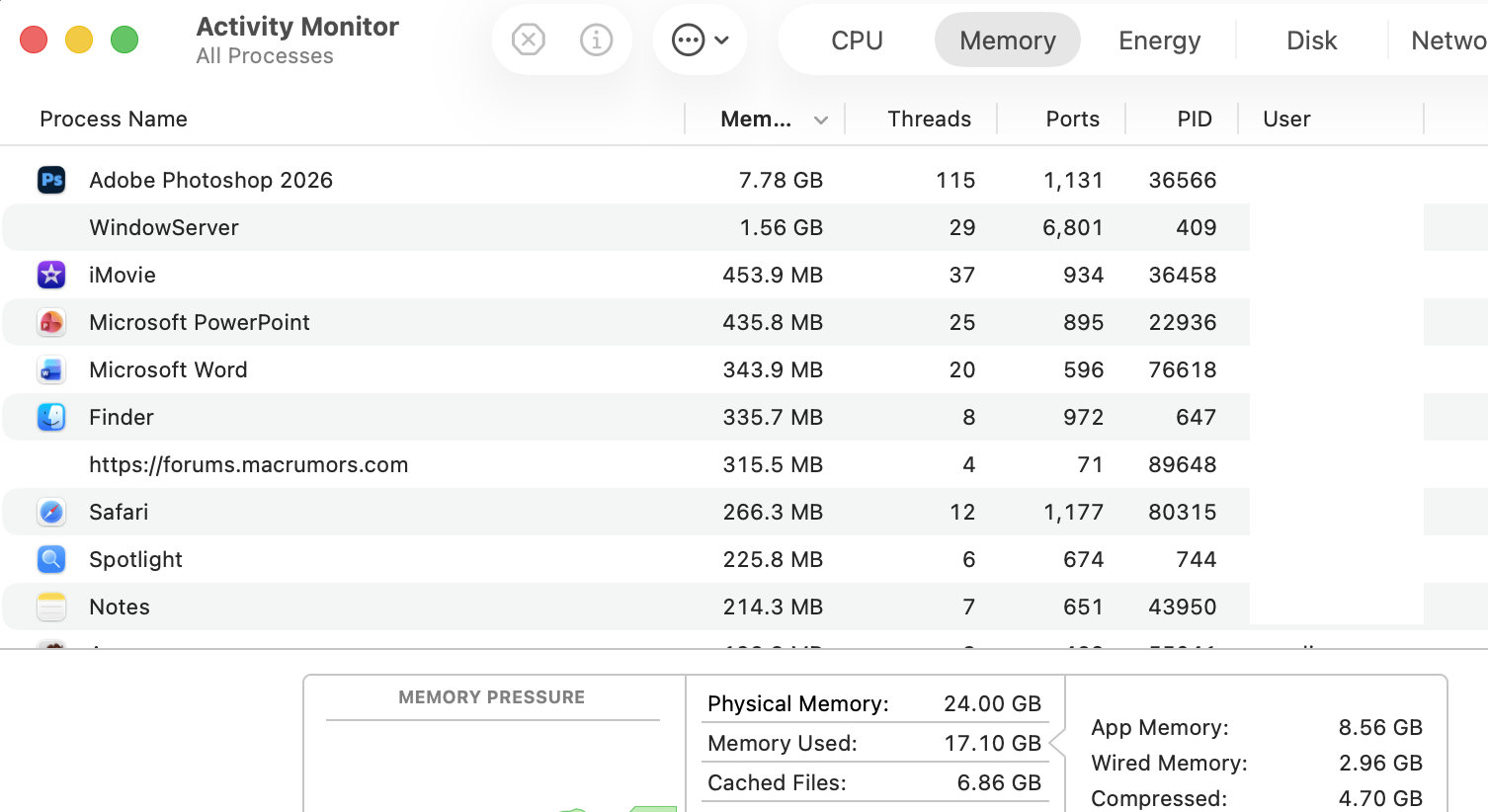
Task: Open the process info inspector icon
Action: point(596,40)
